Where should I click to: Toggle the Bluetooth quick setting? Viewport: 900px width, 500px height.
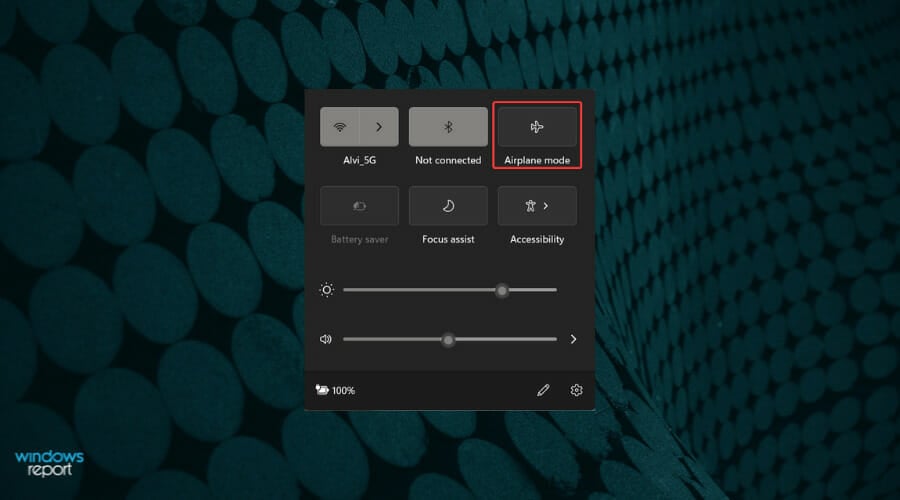click(448, 127)
